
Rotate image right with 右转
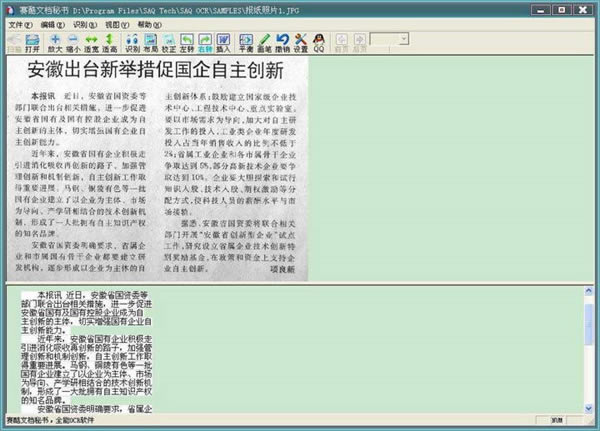coord(205,42)
